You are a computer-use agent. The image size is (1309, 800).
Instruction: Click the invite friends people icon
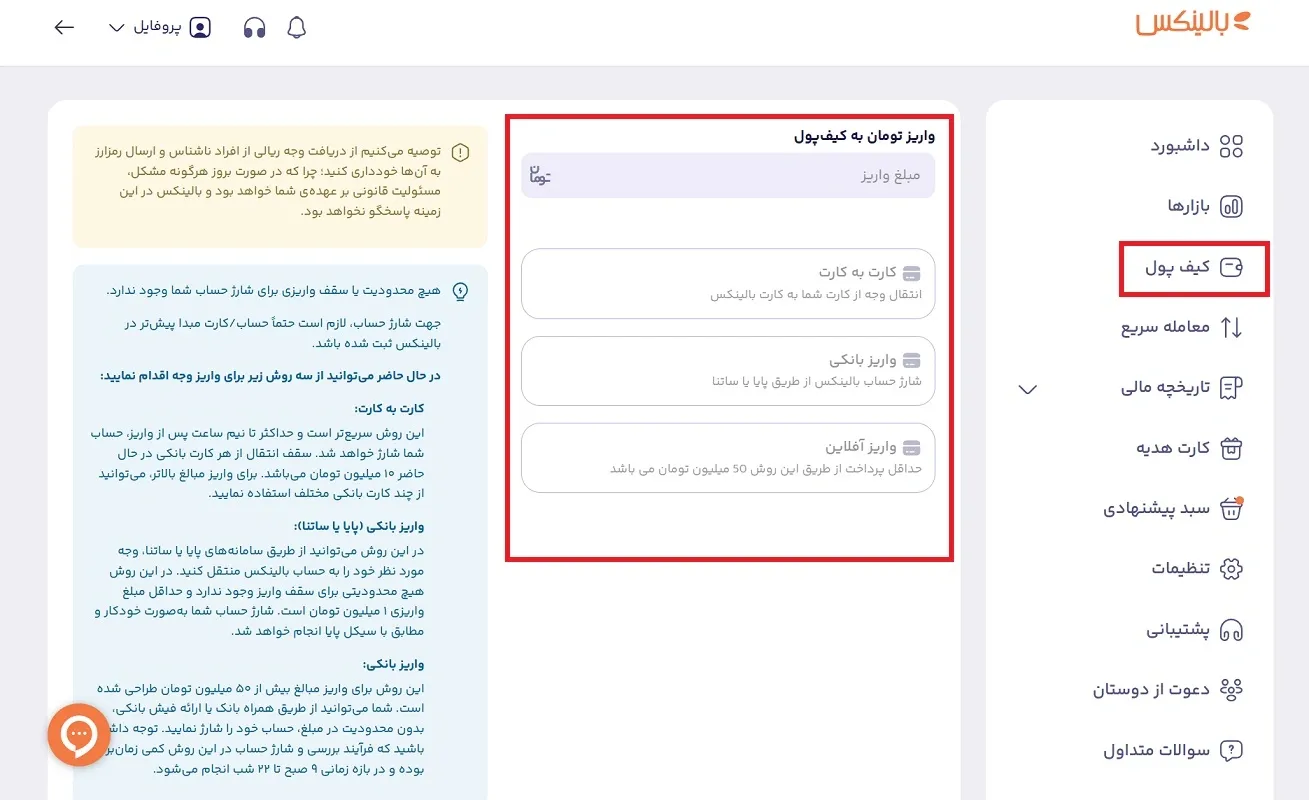1232,689
